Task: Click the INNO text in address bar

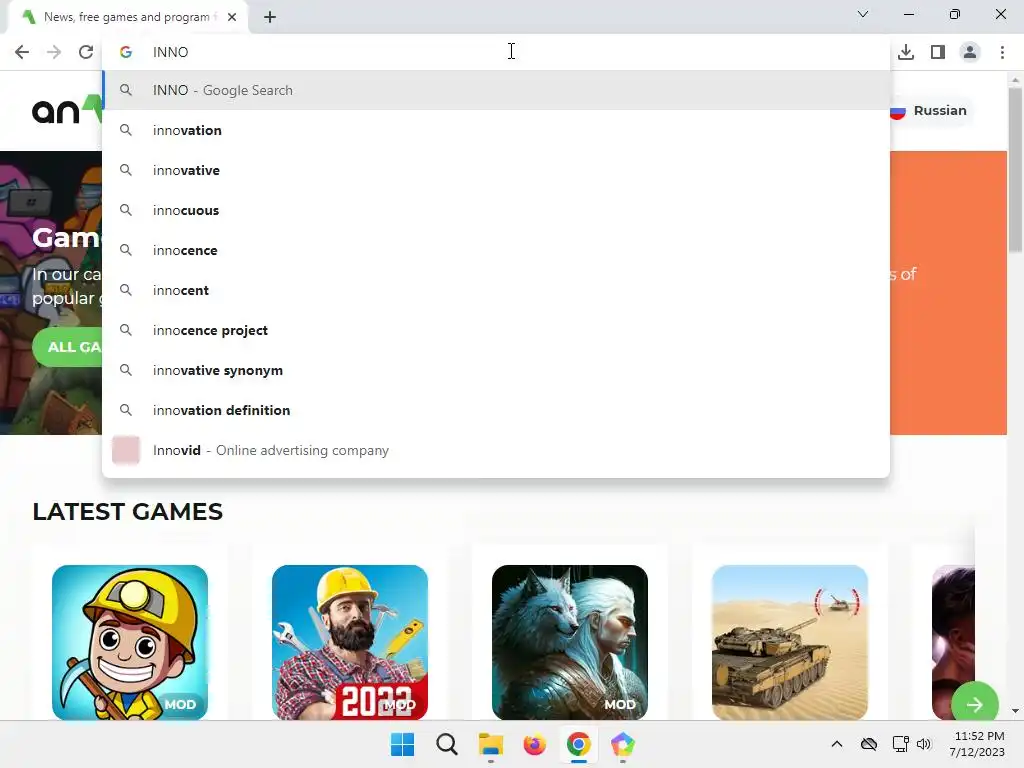Action: pos(170,52)
